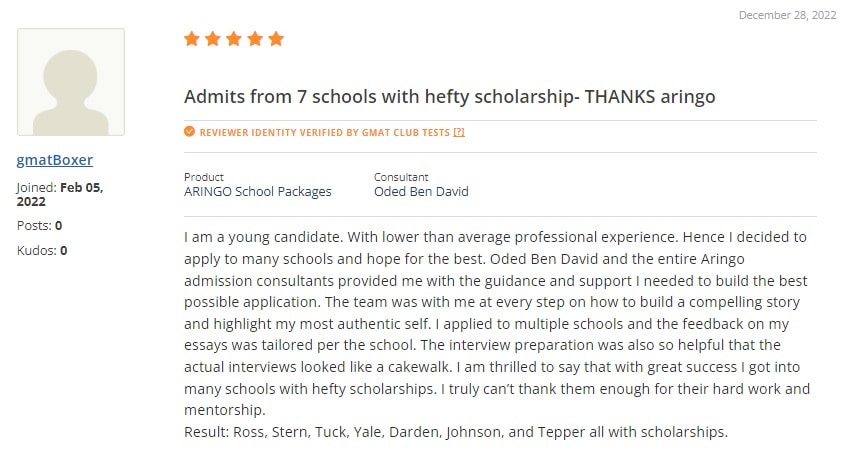Click the third orange rating star
This screenshot has width=845, height=450.
[x=234, y=39]
